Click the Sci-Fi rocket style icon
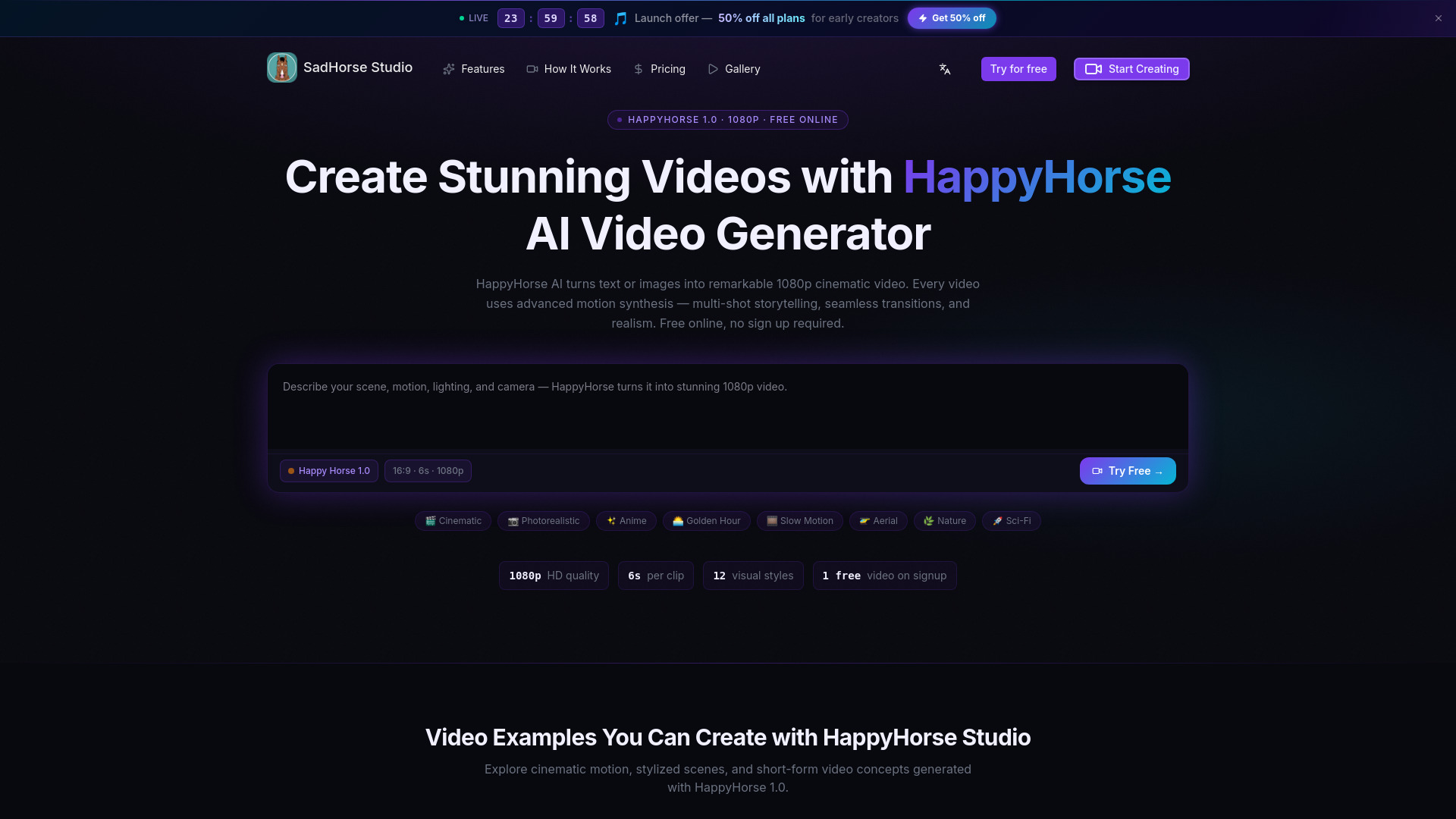This screenshot has height=819, width=1456. [999, 521]
